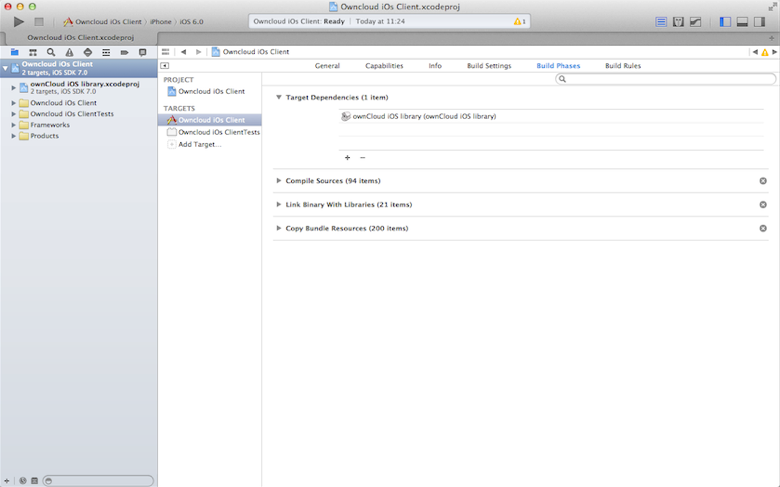Click the warning indicator in status bar
This screenshot has height=487, width=780.
point(519,21)
